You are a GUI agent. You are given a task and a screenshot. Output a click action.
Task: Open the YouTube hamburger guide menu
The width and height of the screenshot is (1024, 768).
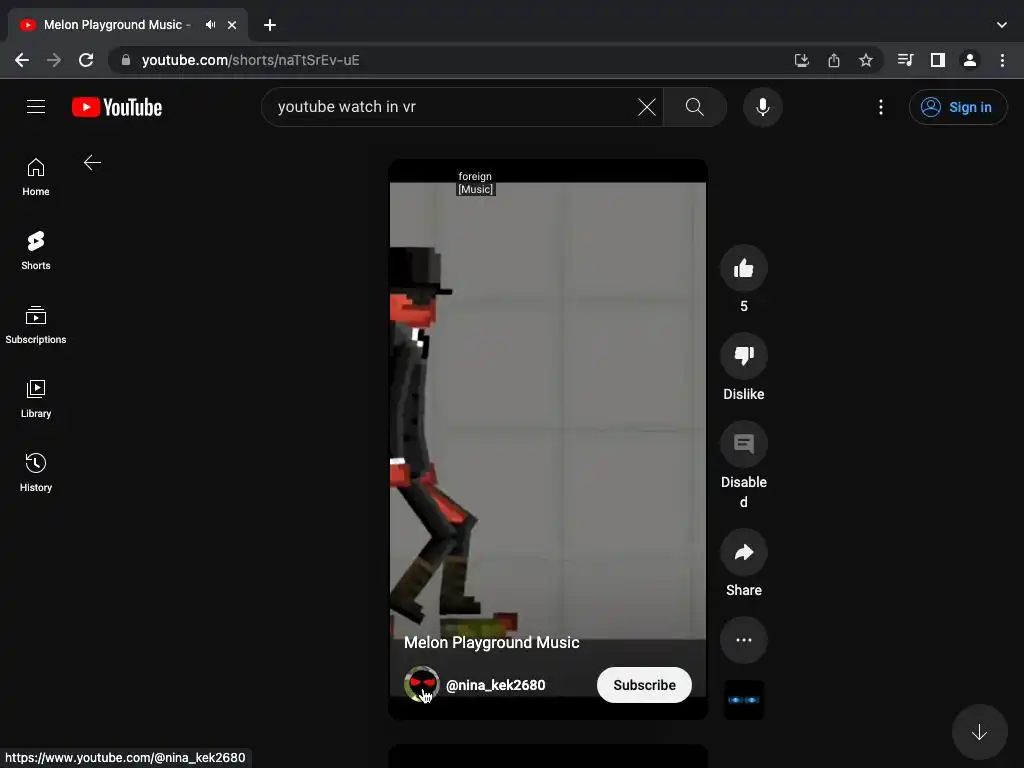[x=36, y=106]
